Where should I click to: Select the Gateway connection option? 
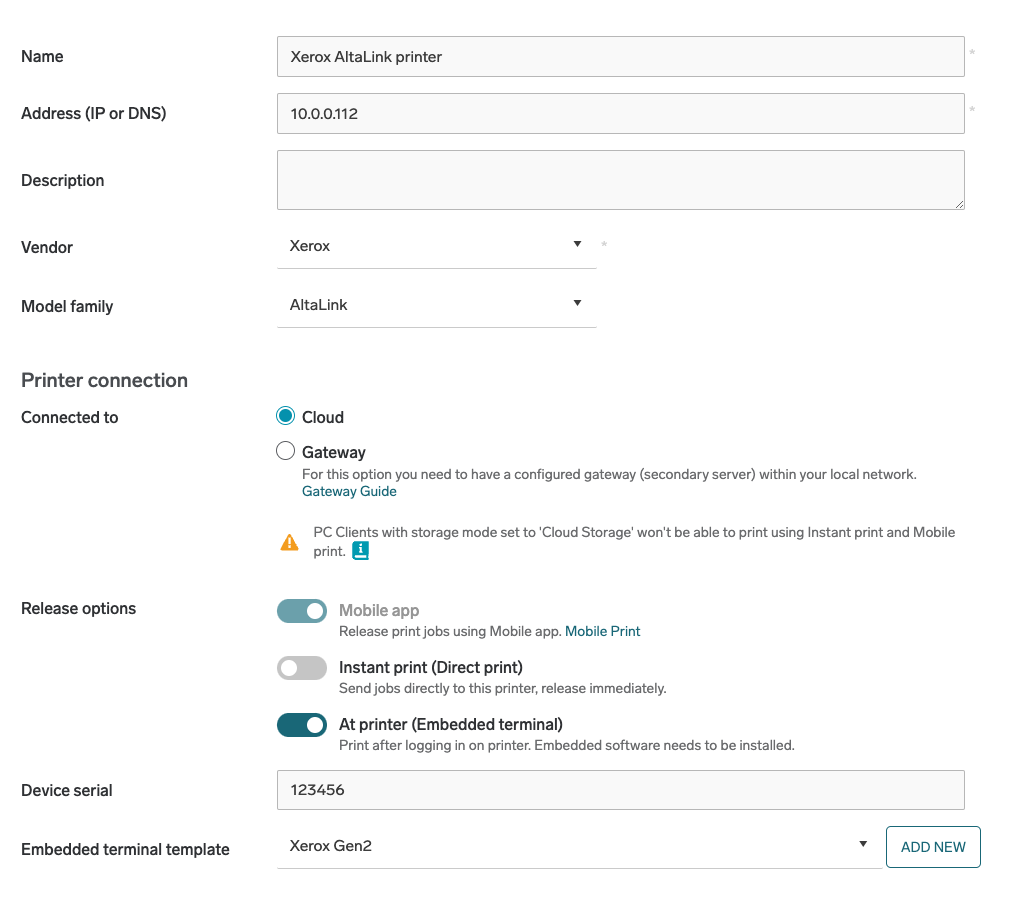(286, 452)
